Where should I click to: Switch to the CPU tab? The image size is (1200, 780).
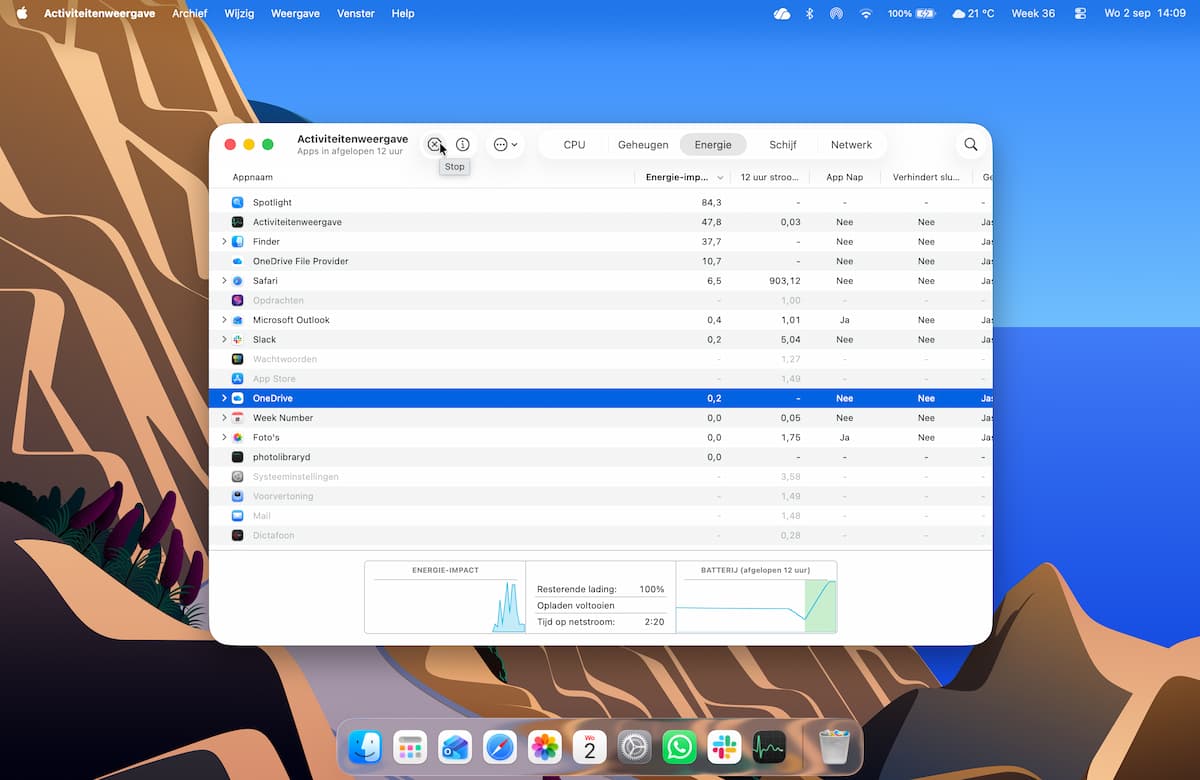click(574, 144)
